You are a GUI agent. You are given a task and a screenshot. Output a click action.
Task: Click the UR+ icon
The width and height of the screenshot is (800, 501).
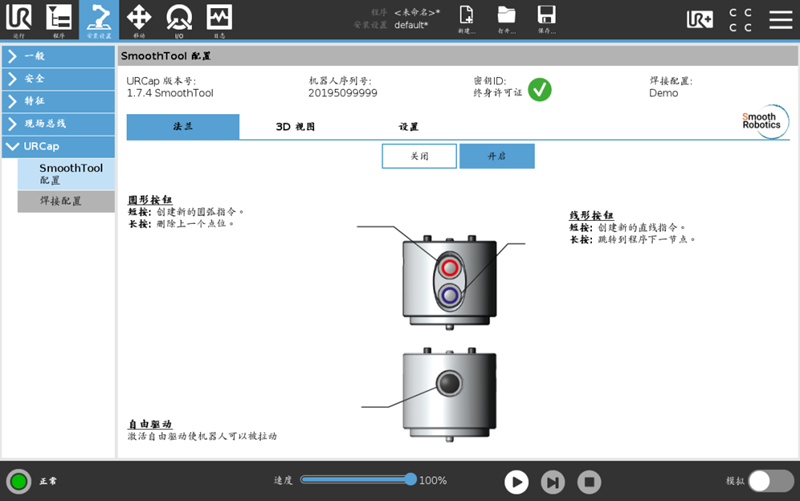[x=699, y=19]
